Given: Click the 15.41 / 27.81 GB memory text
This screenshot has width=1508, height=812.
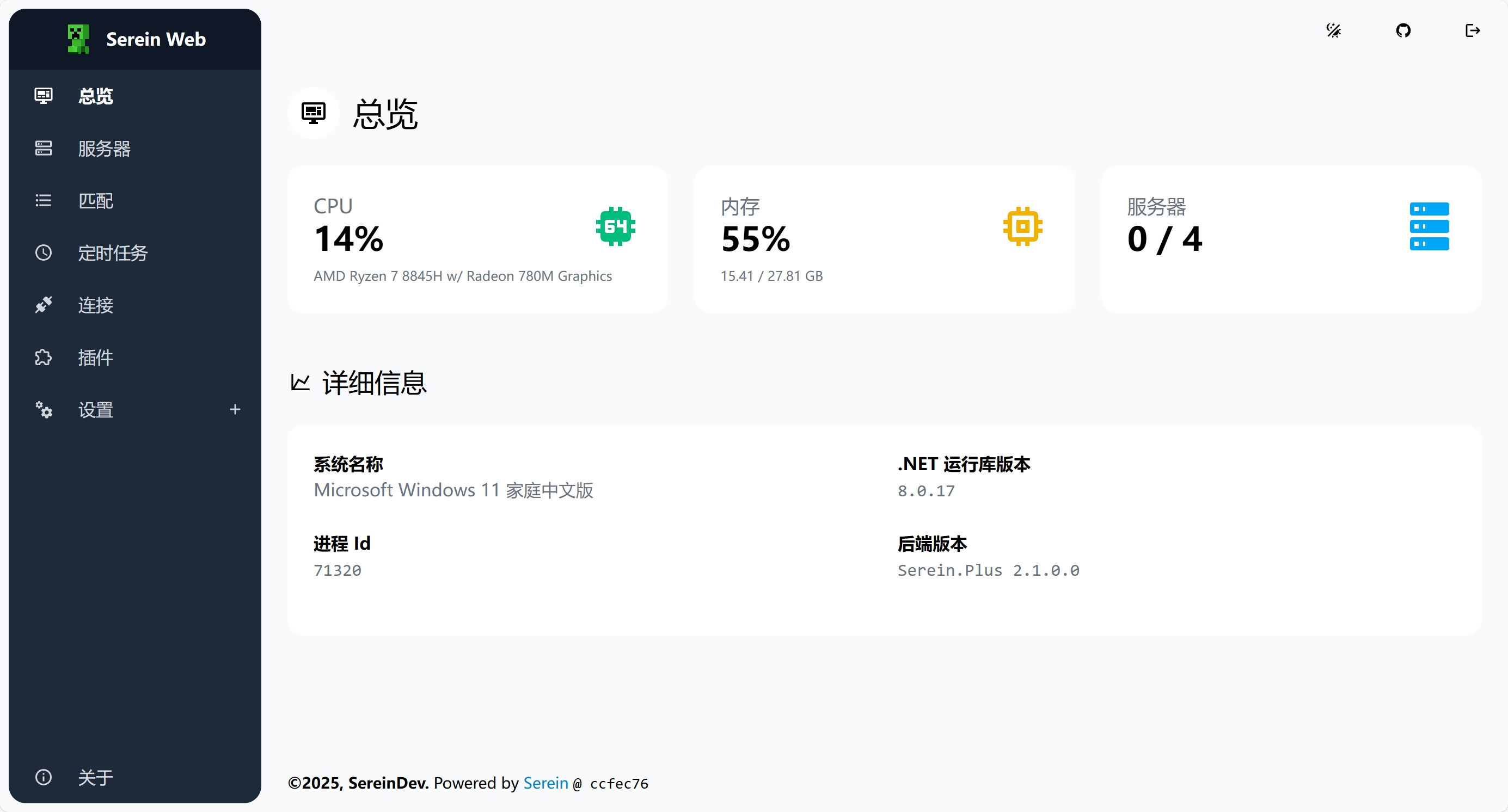Looking at the screenshot, I should coord(771,275).
